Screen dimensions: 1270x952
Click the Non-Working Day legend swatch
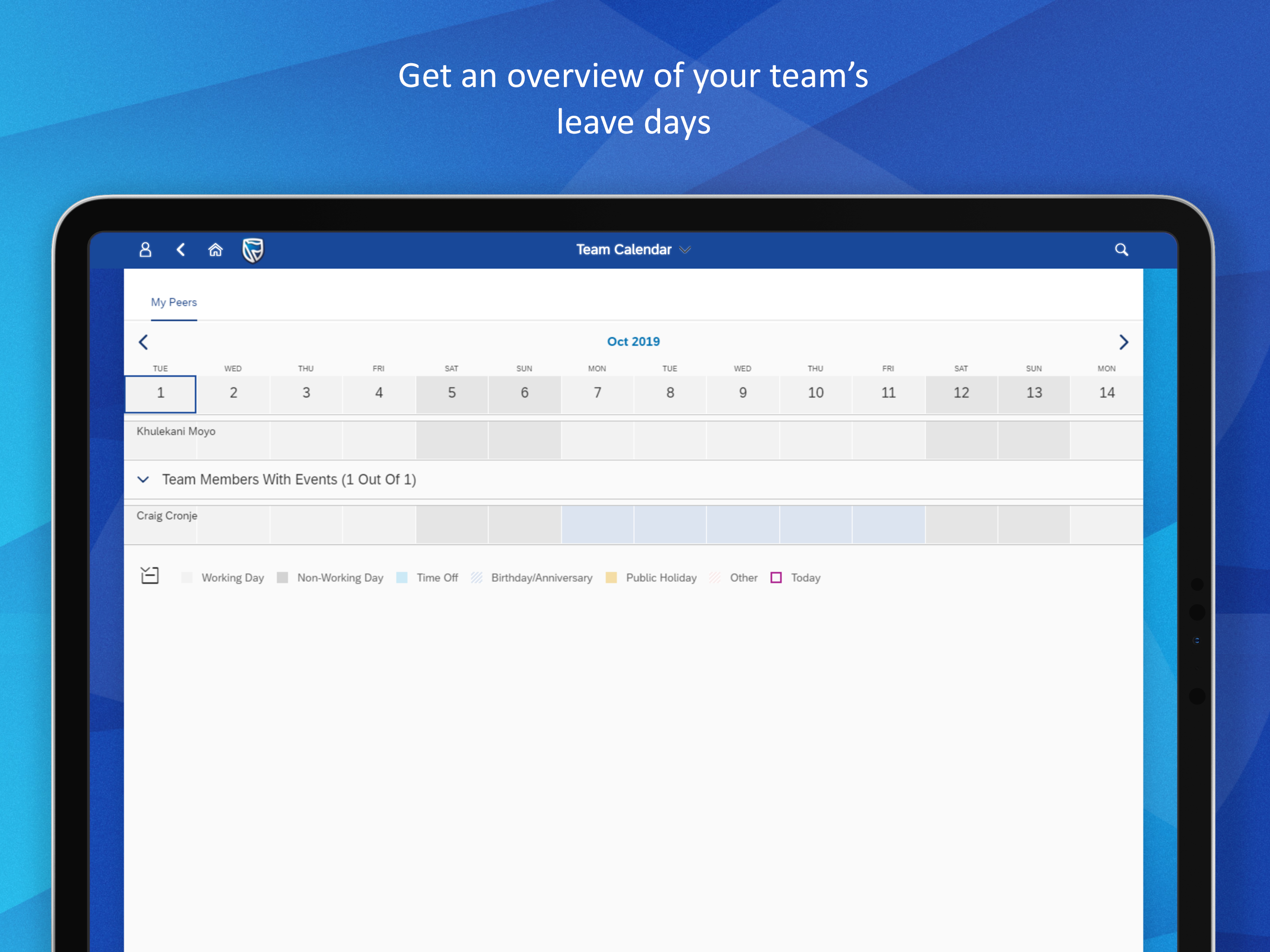282,578
